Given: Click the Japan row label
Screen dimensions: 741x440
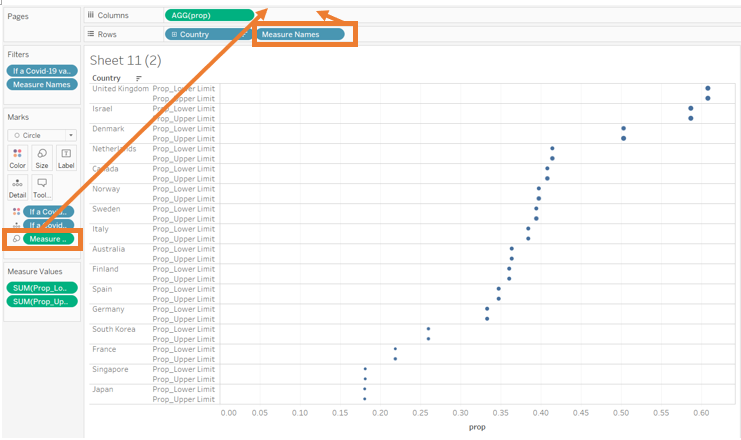Looking at the screenshot, I should click(x=103, y=389).
